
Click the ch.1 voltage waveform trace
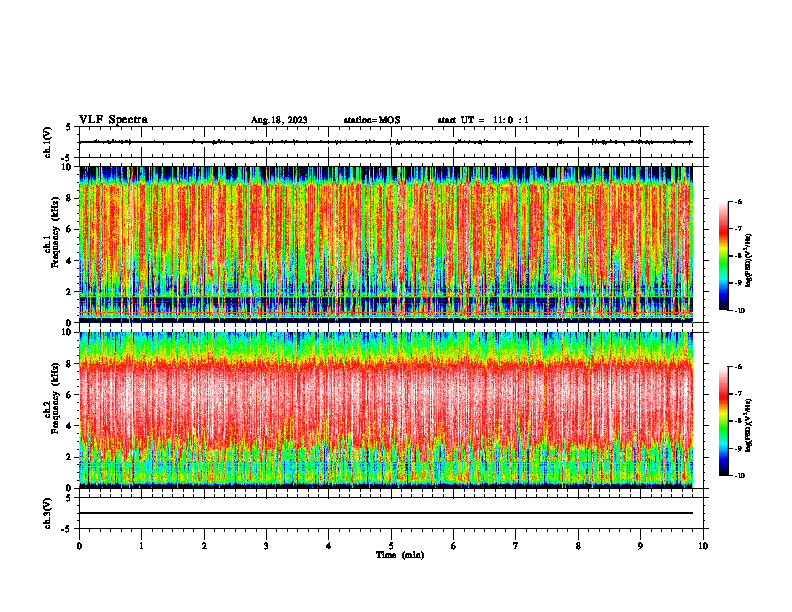tap(386, 142)
